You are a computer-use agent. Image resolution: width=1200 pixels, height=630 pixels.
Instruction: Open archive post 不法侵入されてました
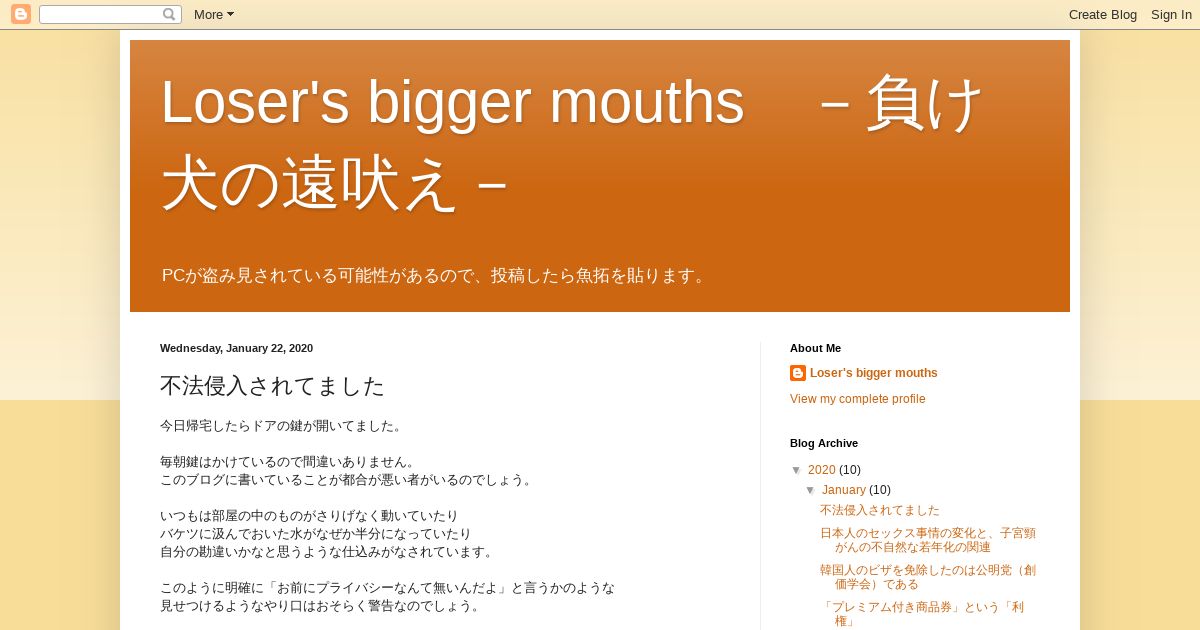tap(880, 510)
